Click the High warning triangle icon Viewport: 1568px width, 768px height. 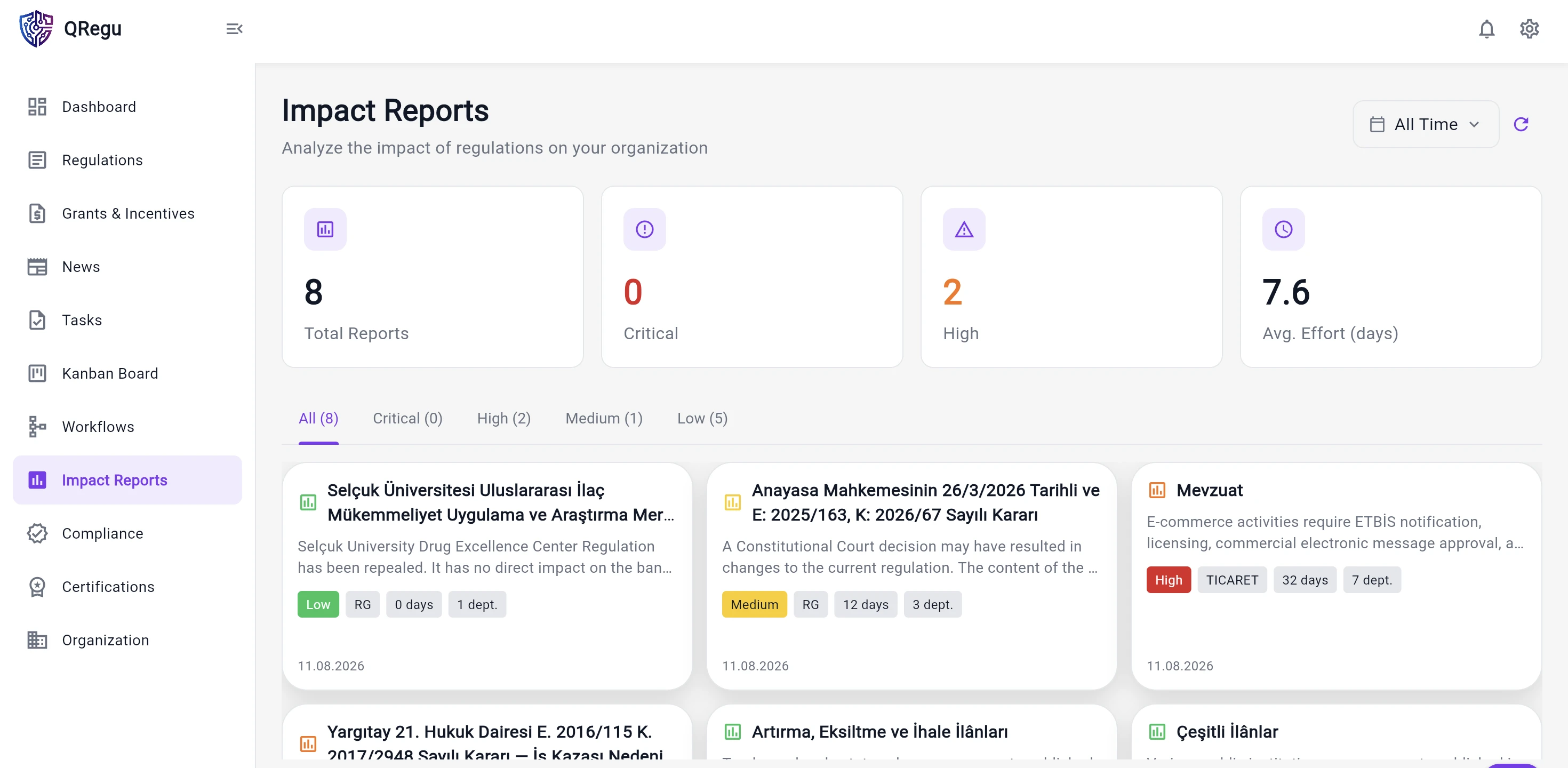[x=964, y=229]
